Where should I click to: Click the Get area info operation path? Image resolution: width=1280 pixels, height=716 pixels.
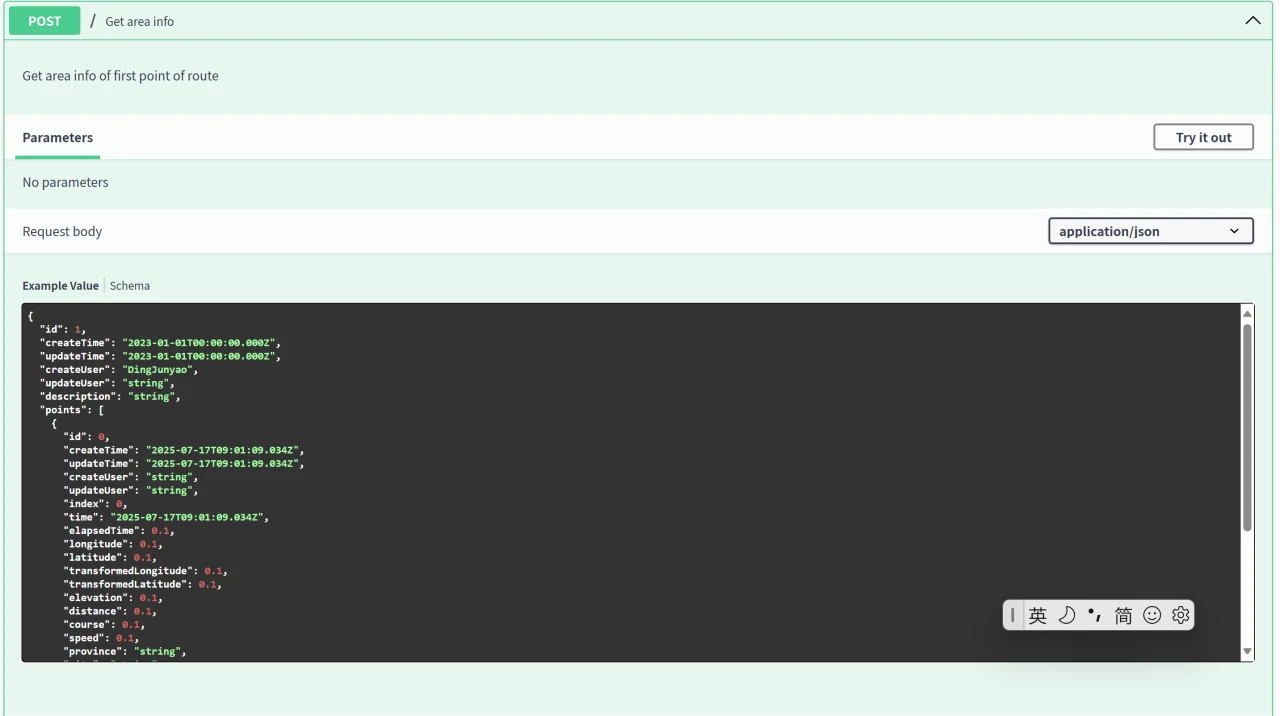(139, 22)
